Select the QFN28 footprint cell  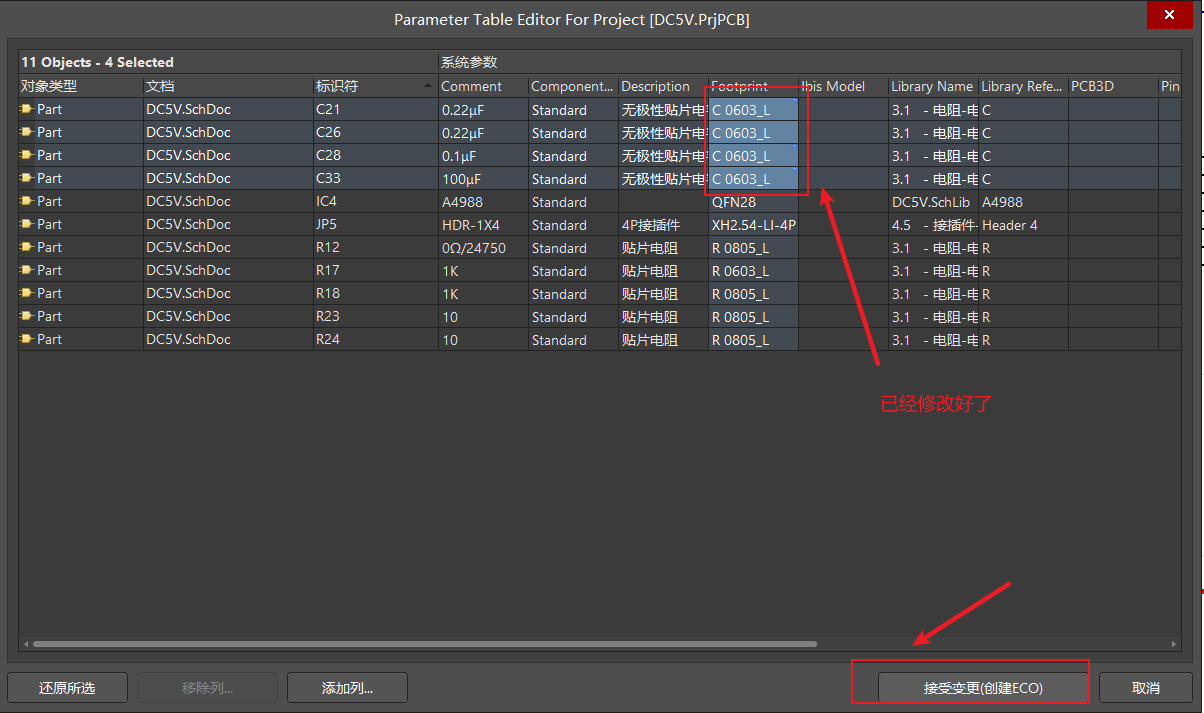tap(753, 202)
